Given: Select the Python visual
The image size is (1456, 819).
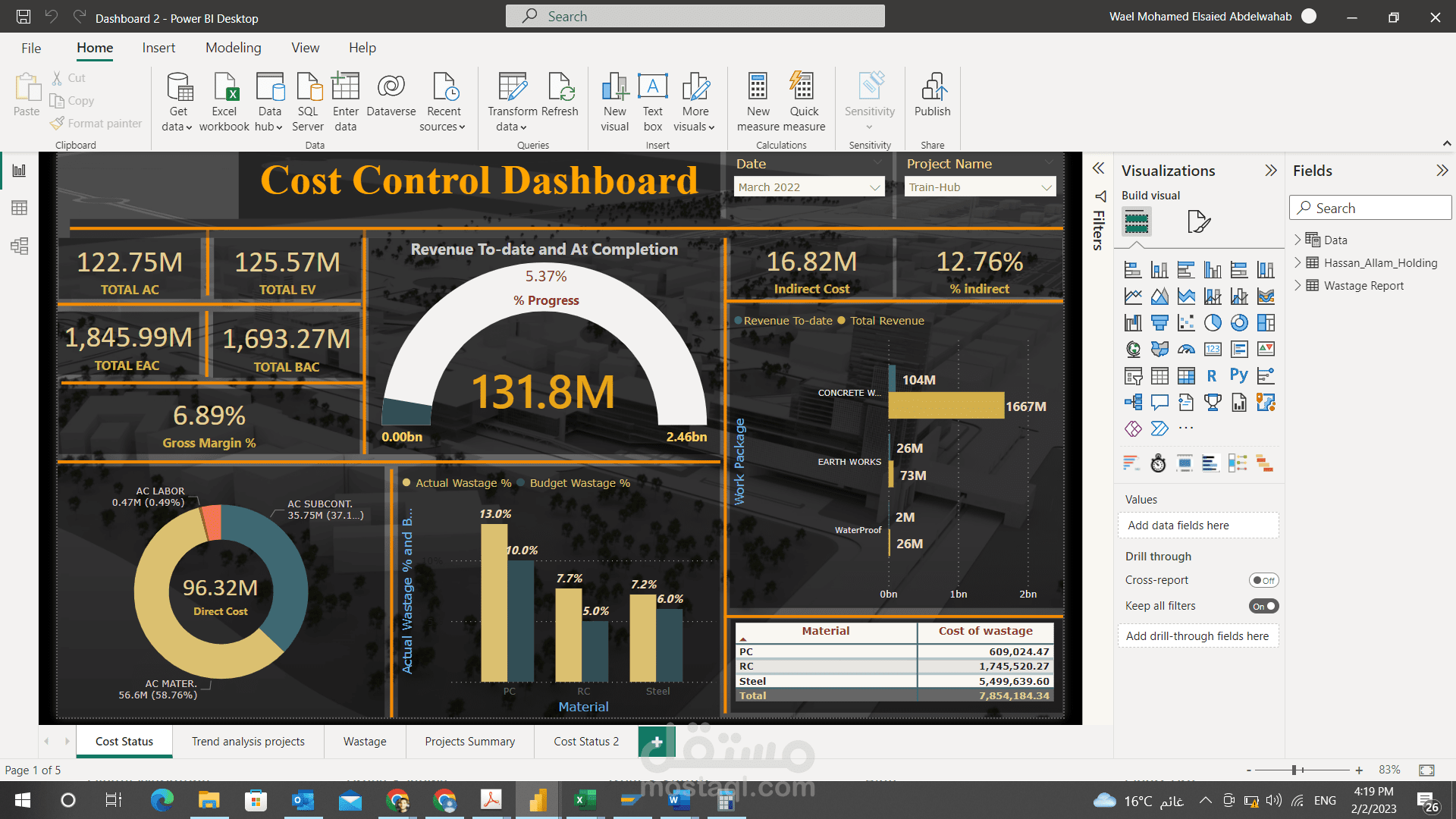Looking at the screenshot, I should (x=1239, y=376).
